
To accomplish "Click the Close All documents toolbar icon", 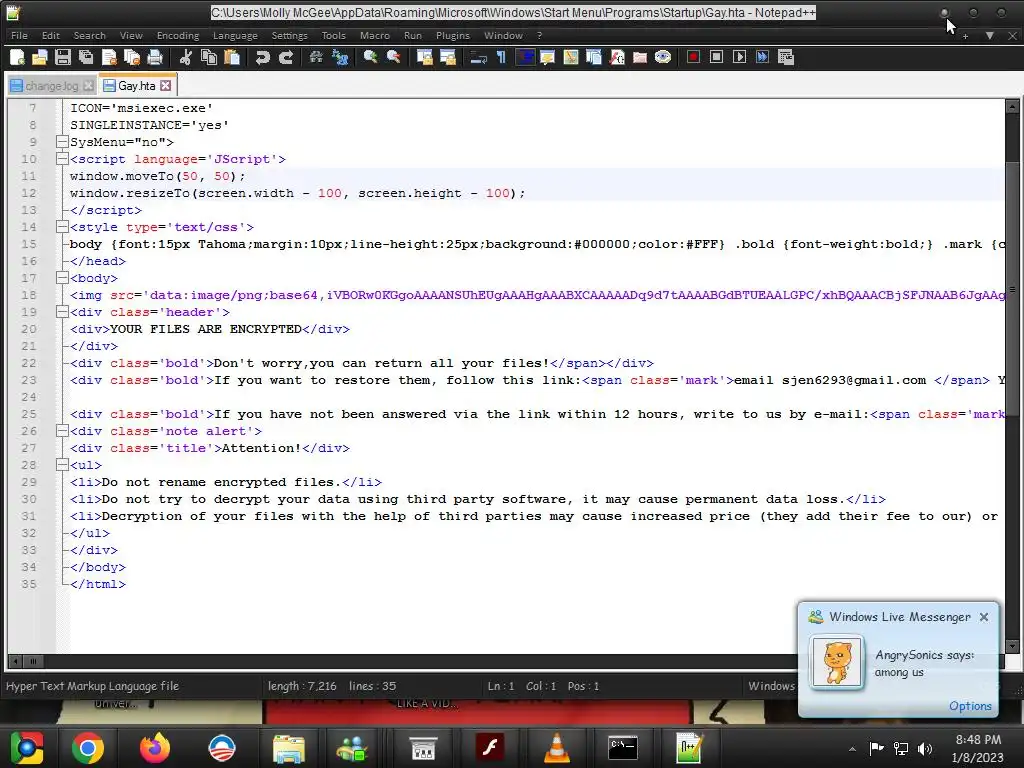I will (x=132, y=57).
